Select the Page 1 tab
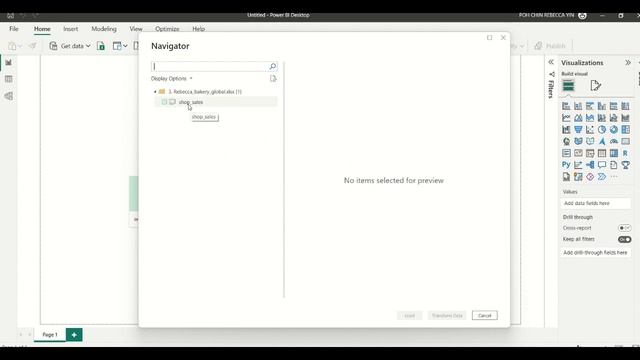 pos(50,335)
